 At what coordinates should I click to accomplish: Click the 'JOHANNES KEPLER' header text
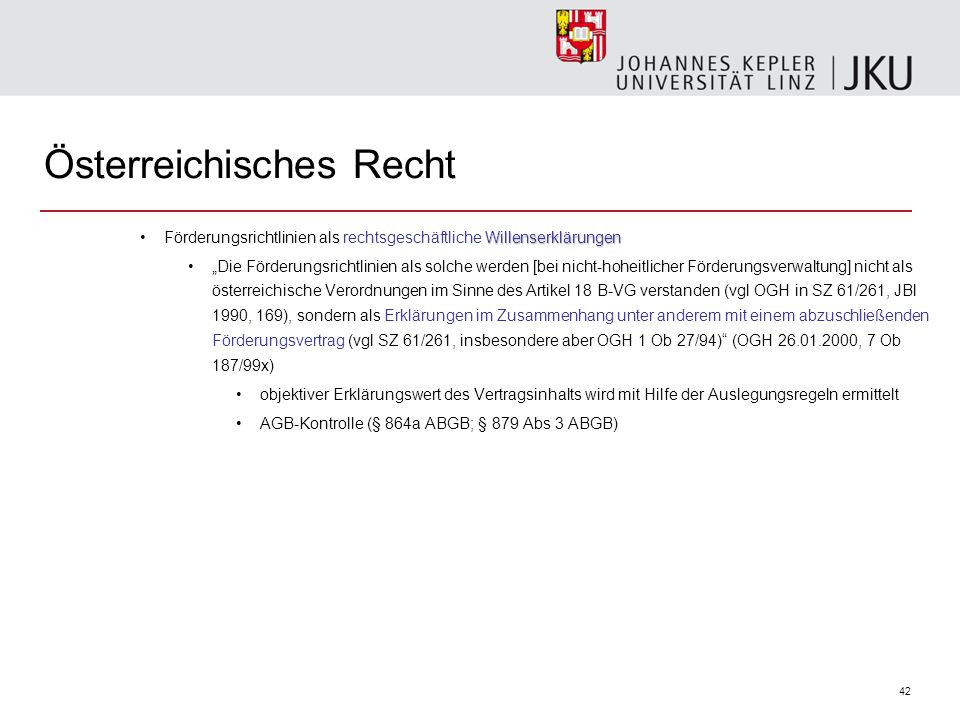click(x=716, y=64)
